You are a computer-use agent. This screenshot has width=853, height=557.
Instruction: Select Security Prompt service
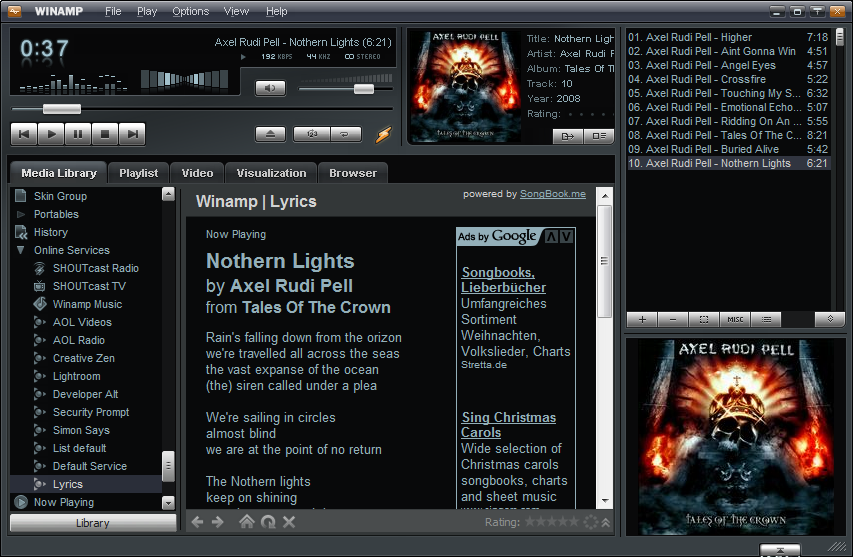(x=91, y=412)
